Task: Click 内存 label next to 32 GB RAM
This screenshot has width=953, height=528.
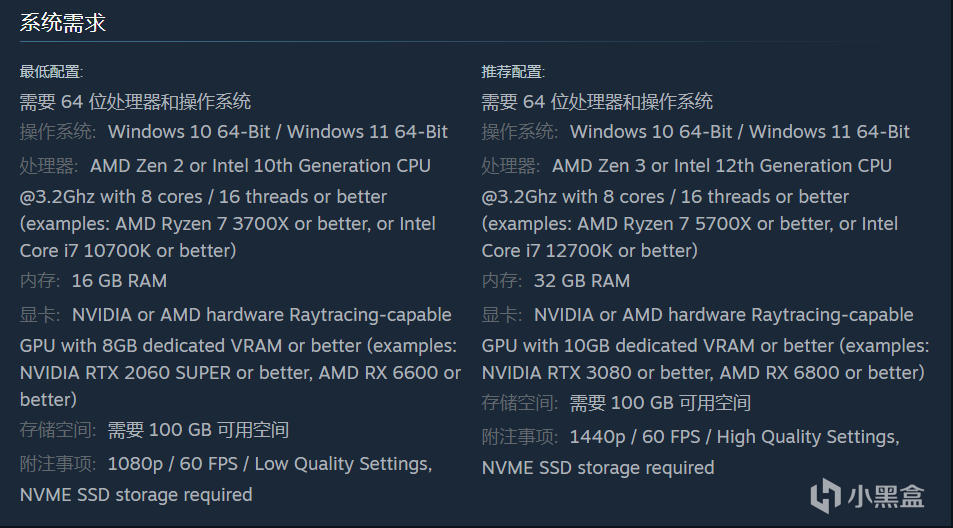Action: tap(502, 281)
